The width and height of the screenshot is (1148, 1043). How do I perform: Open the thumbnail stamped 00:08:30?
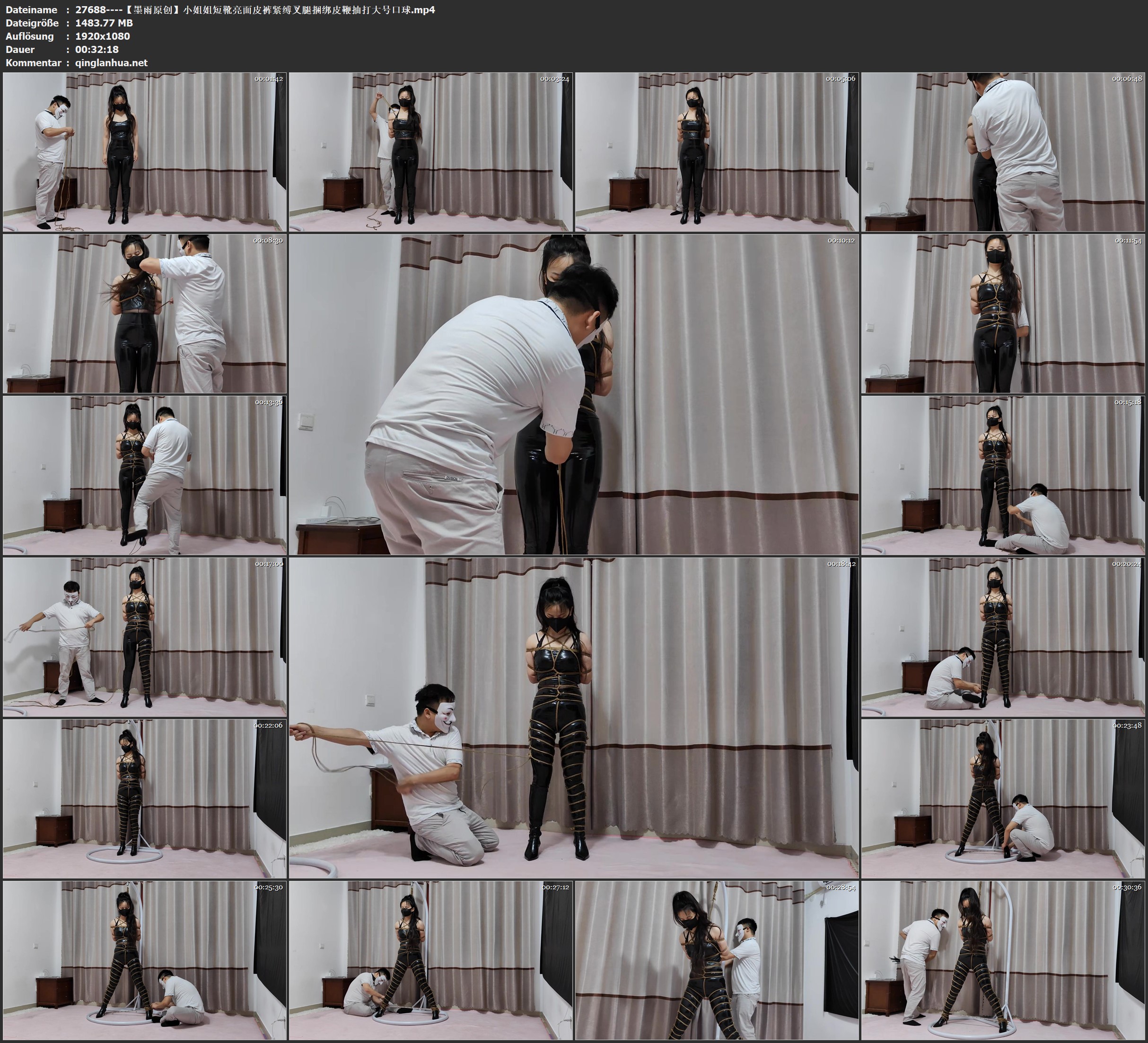click(x=145, y=313)
